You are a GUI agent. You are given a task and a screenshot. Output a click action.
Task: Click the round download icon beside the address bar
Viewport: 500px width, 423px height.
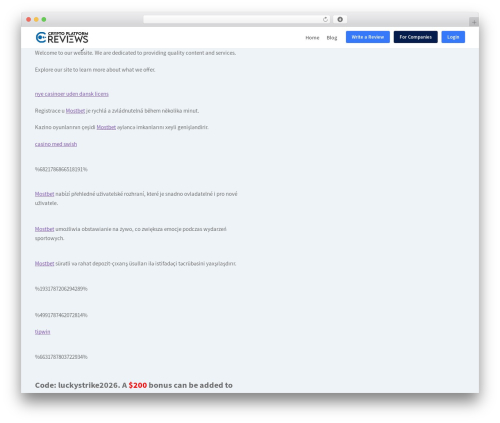[340, 19]
